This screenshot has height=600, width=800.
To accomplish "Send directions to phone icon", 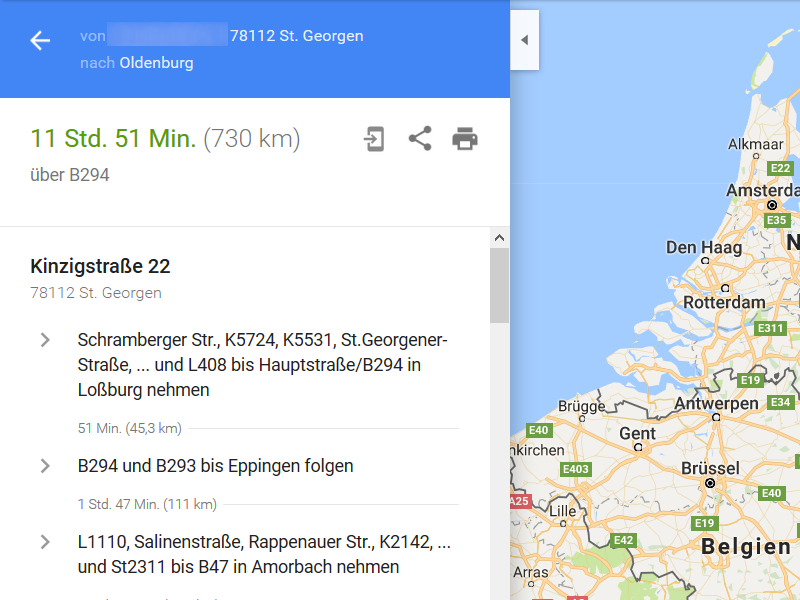I will click(x=374, y=139).
